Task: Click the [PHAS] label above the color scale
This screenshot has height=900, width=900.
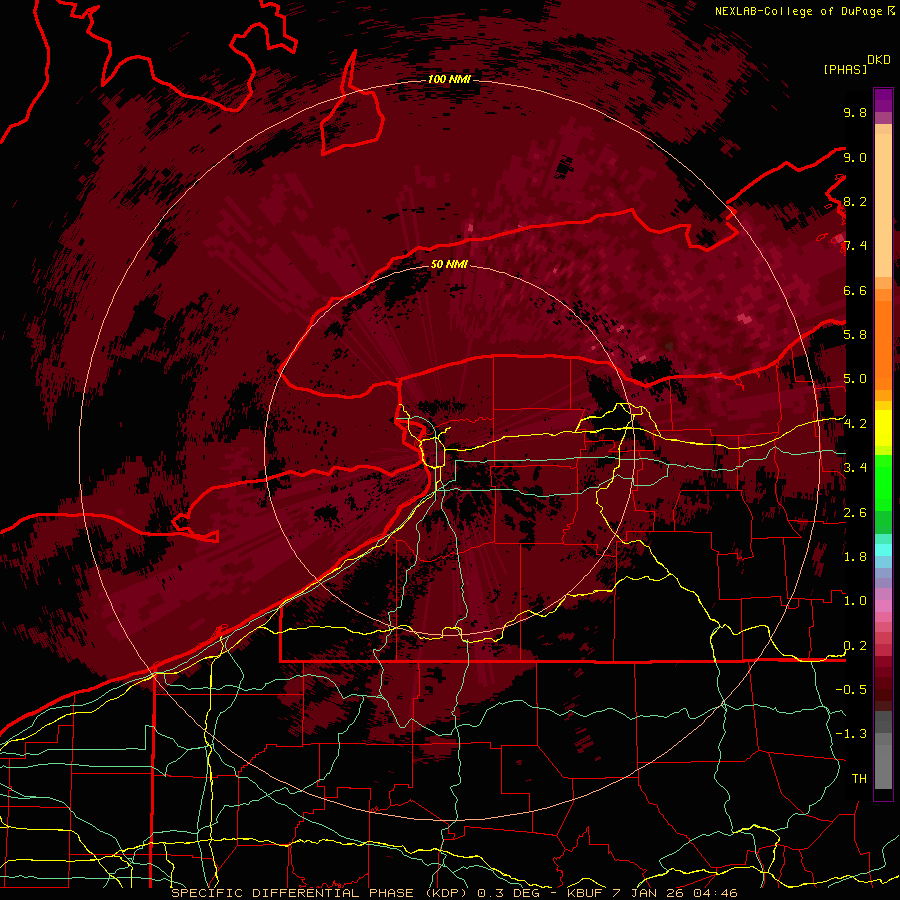Action: click(x=845, y=69)
